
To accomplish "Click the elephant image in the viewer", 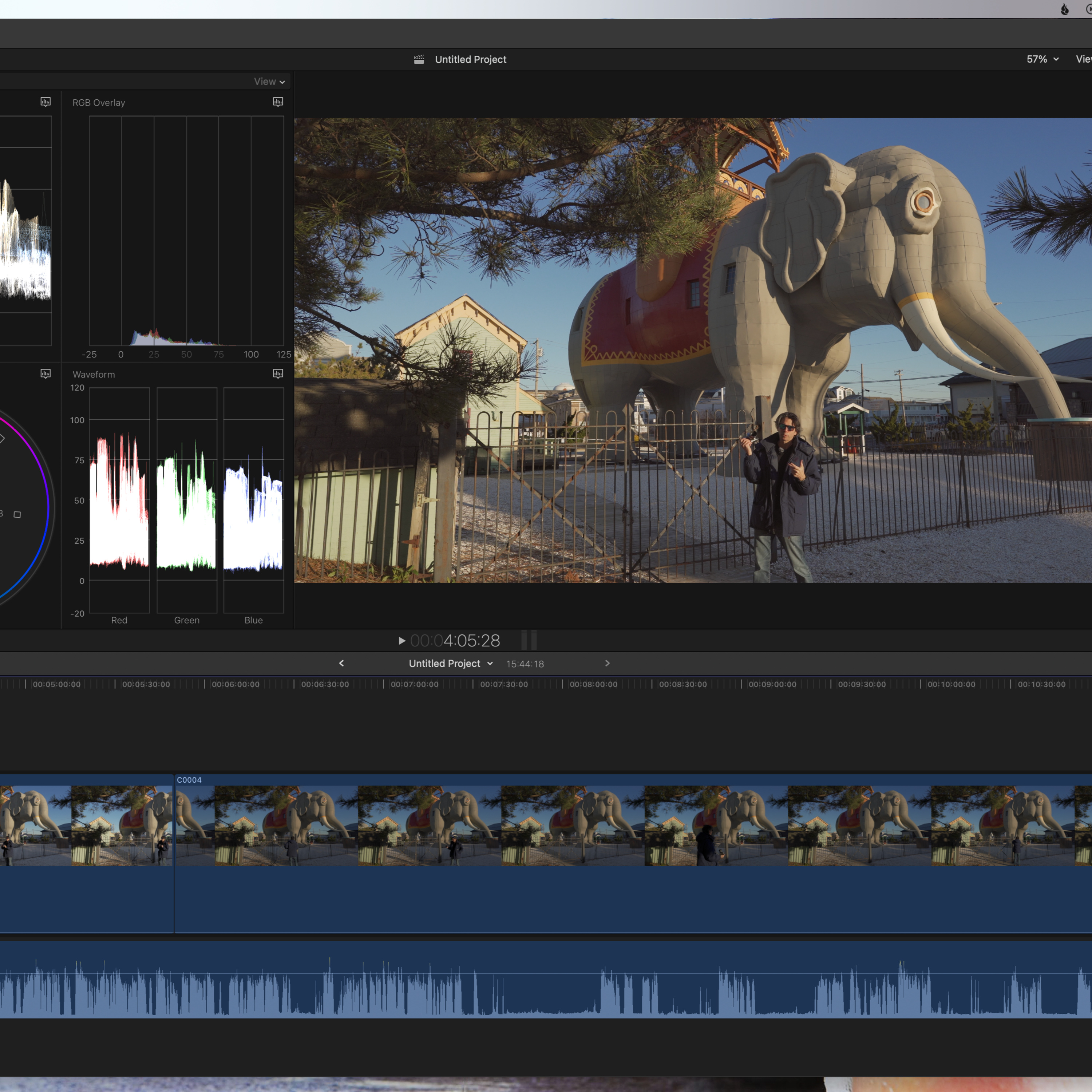I will pos(693,350).
